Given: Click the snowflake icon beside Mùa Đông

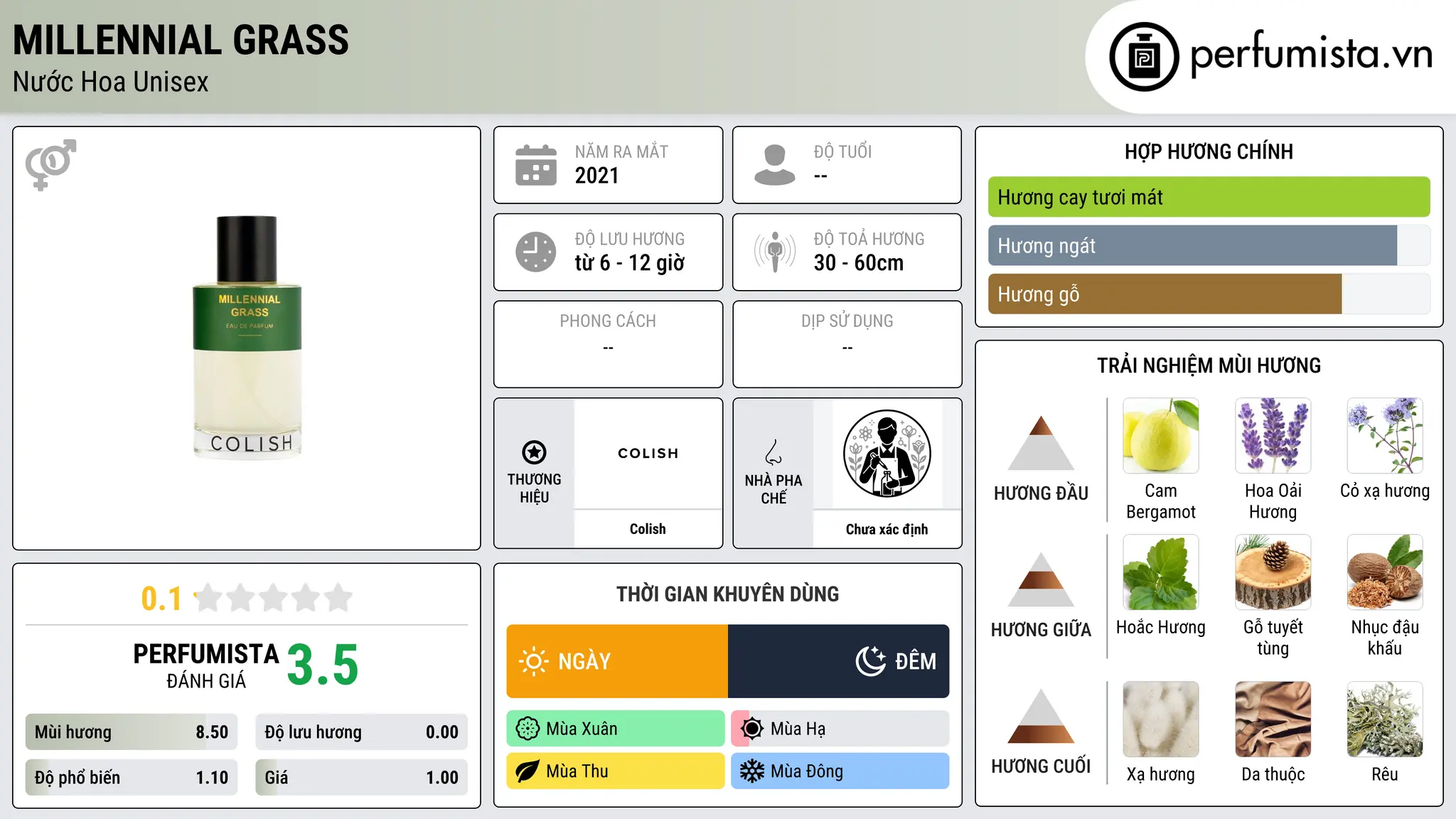Looking at the screenshot, I should (x=752, y=771).
